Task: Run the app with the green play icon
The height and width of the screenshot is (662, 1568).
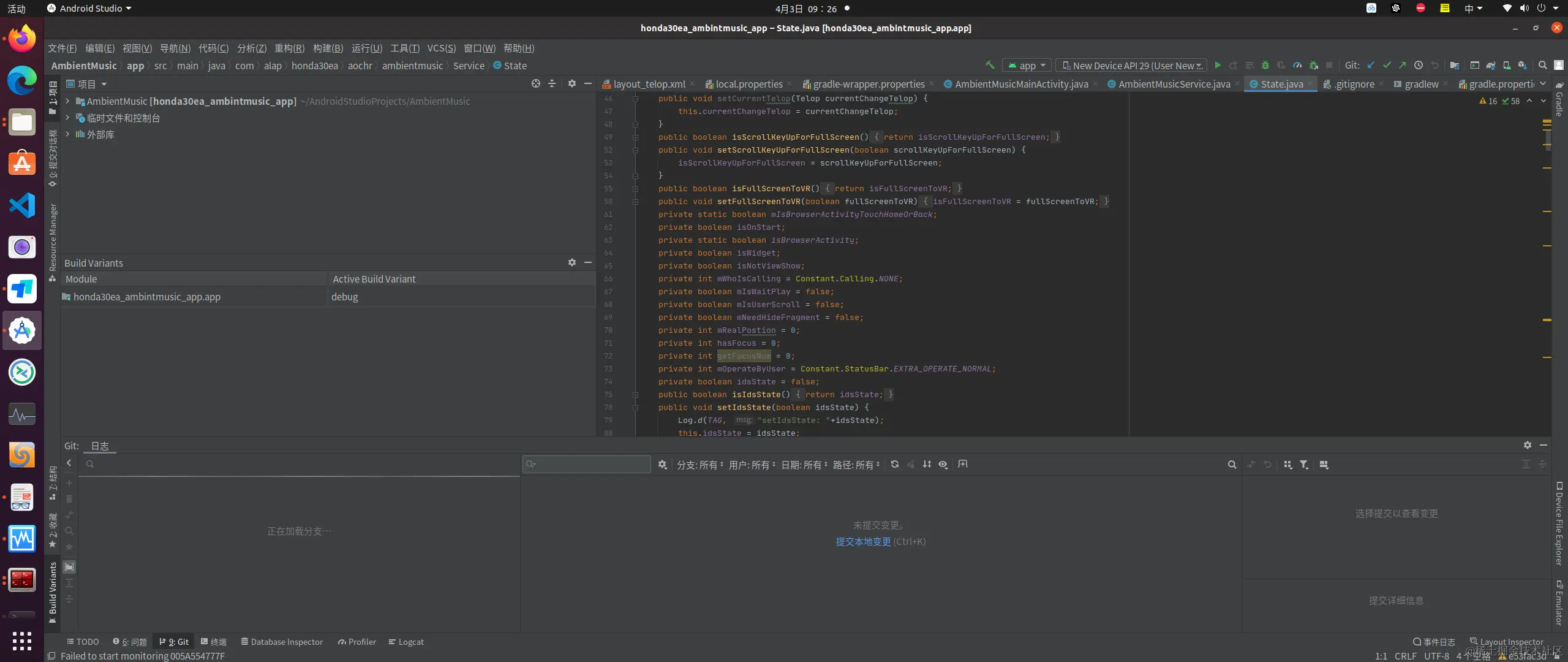Action: click(x=1218, y=65)
